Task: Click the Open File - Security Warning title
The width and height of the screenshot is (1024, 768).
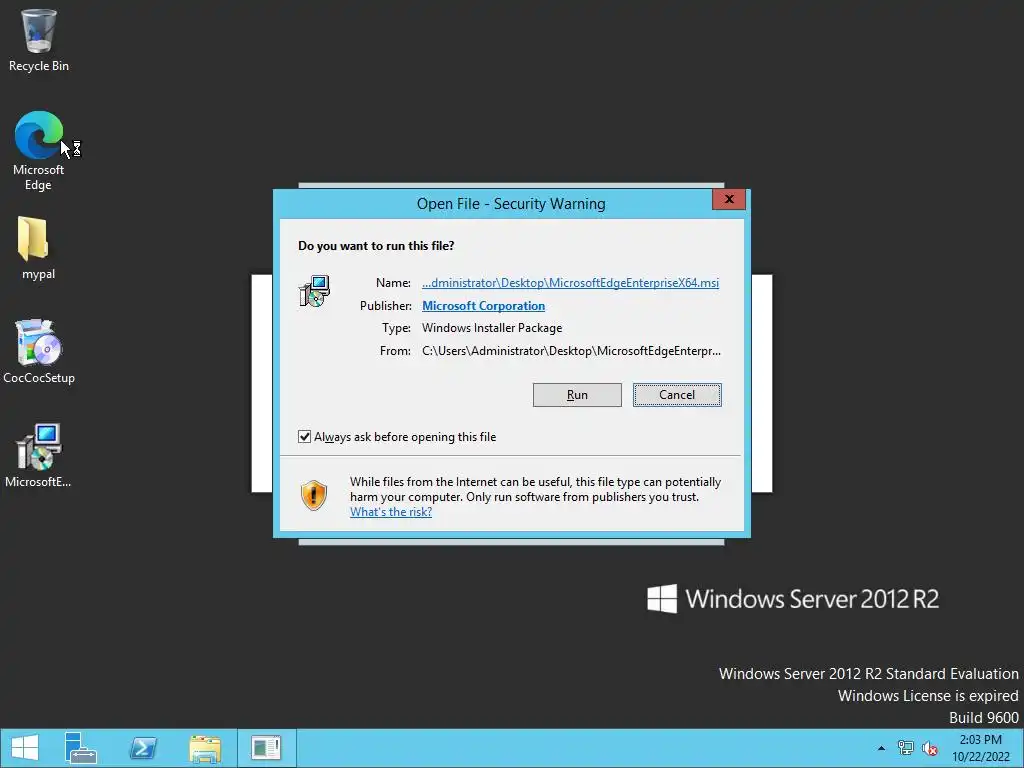Action: tap(511, 204)
